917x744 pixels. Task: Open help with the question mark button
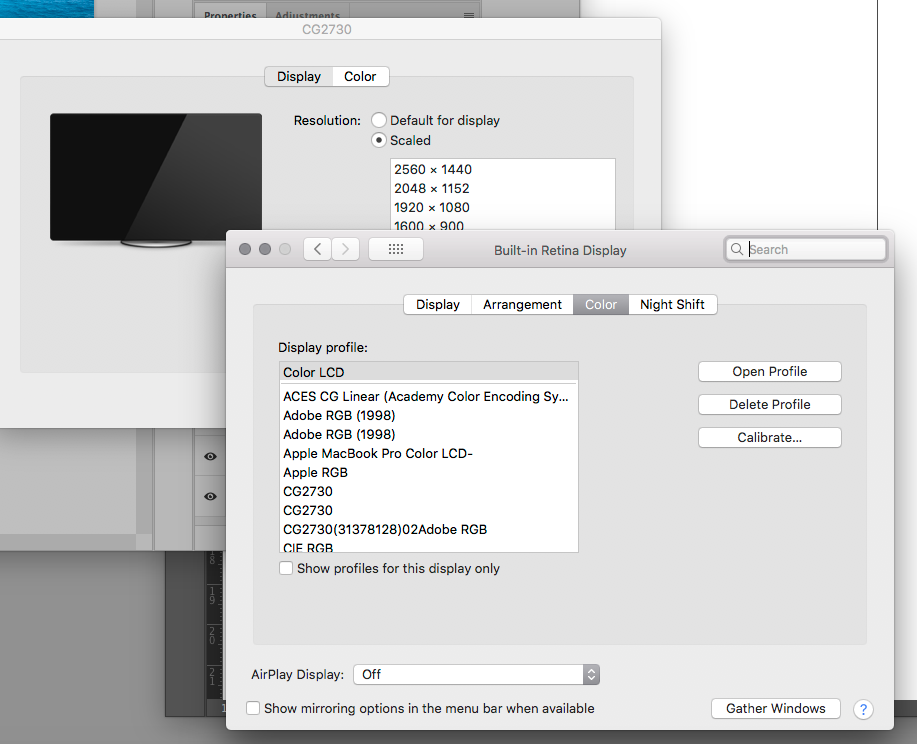(863, 709)
